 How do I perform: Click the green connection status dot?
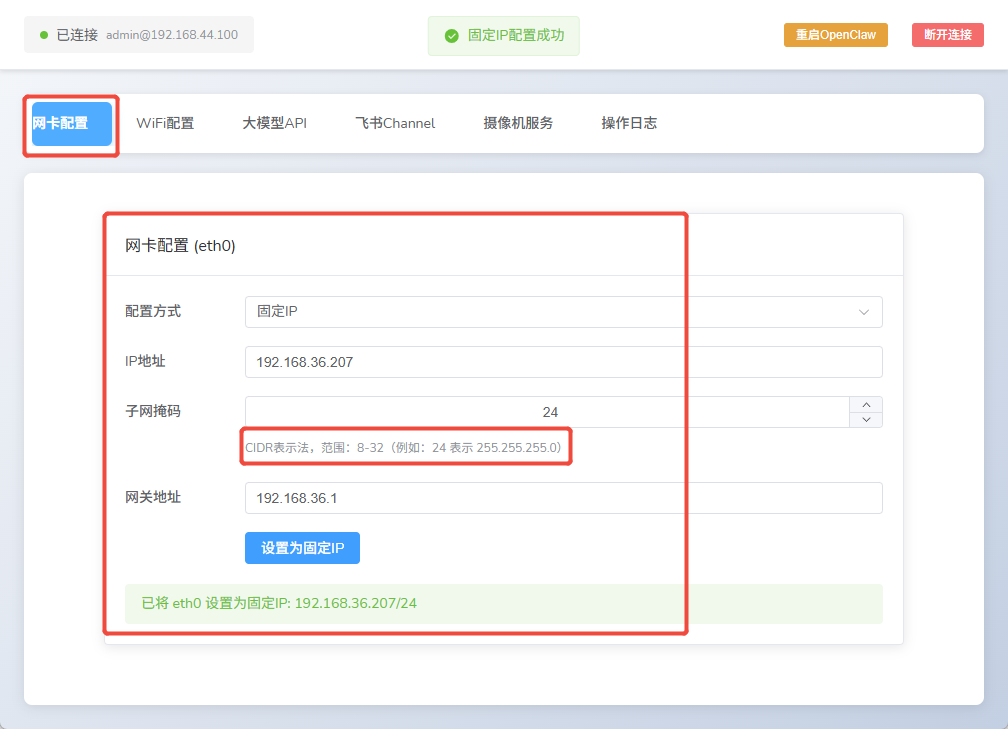[44, 35]
